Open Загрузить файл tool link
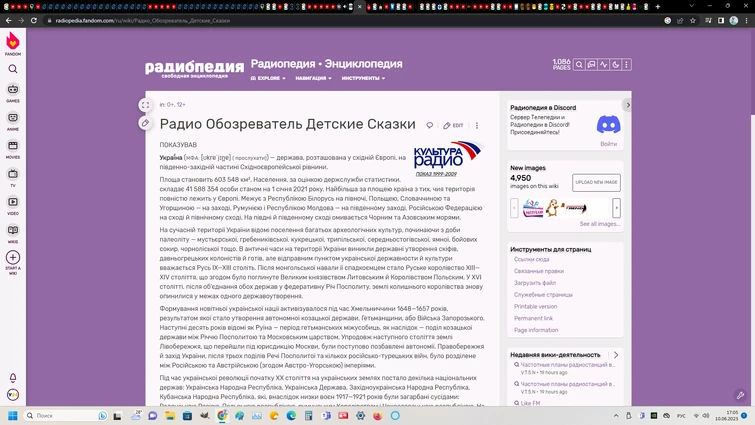Image resolution: width=755 pixels, height=425 pixels. [535, 283]
